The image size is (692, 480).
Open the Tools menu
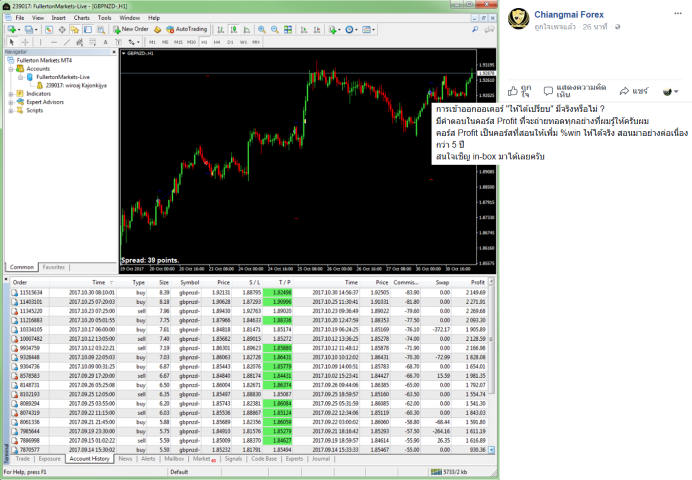[105, 18]
